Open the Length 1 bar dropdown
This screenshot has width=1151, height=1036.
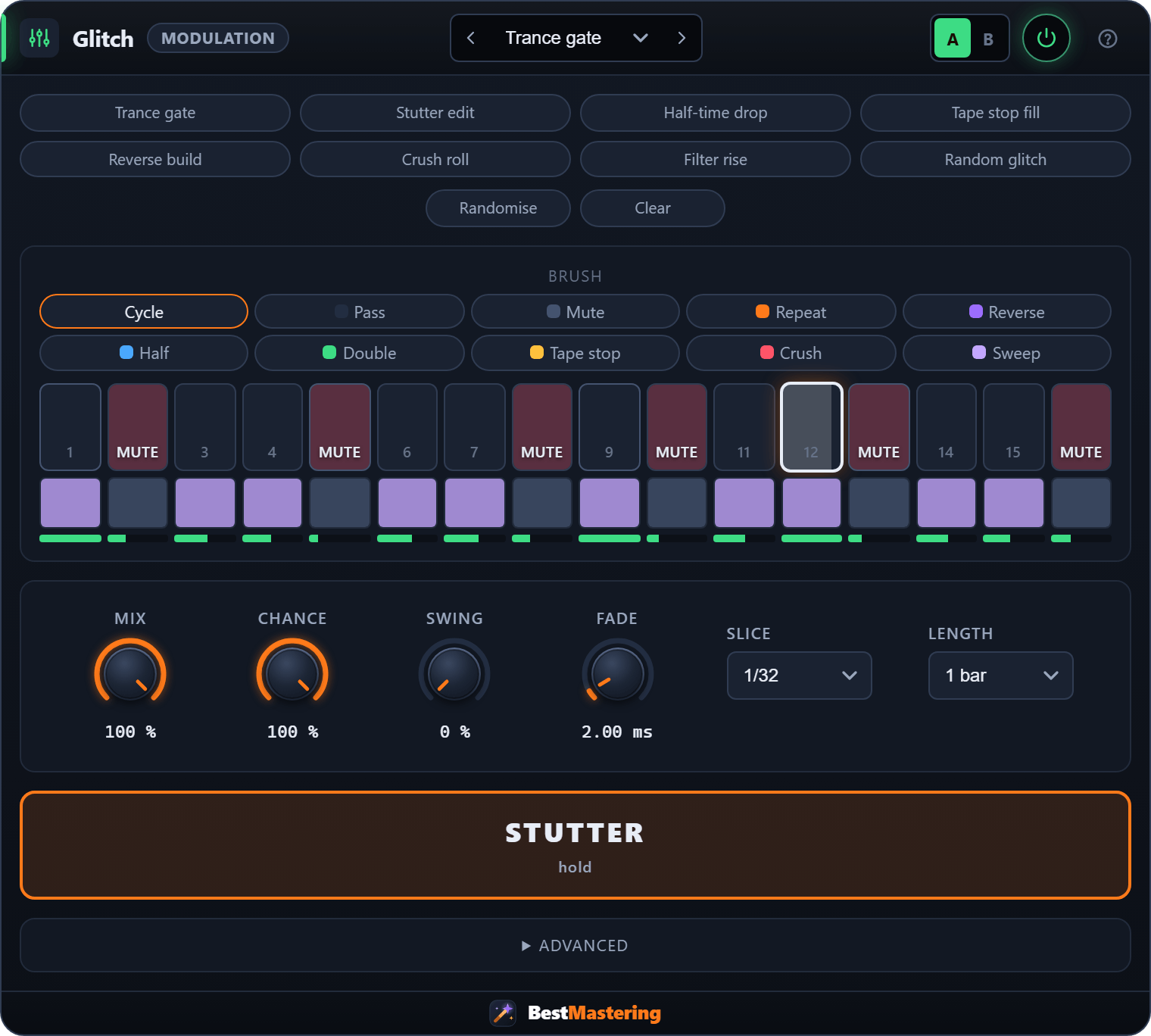point(1001,676)
